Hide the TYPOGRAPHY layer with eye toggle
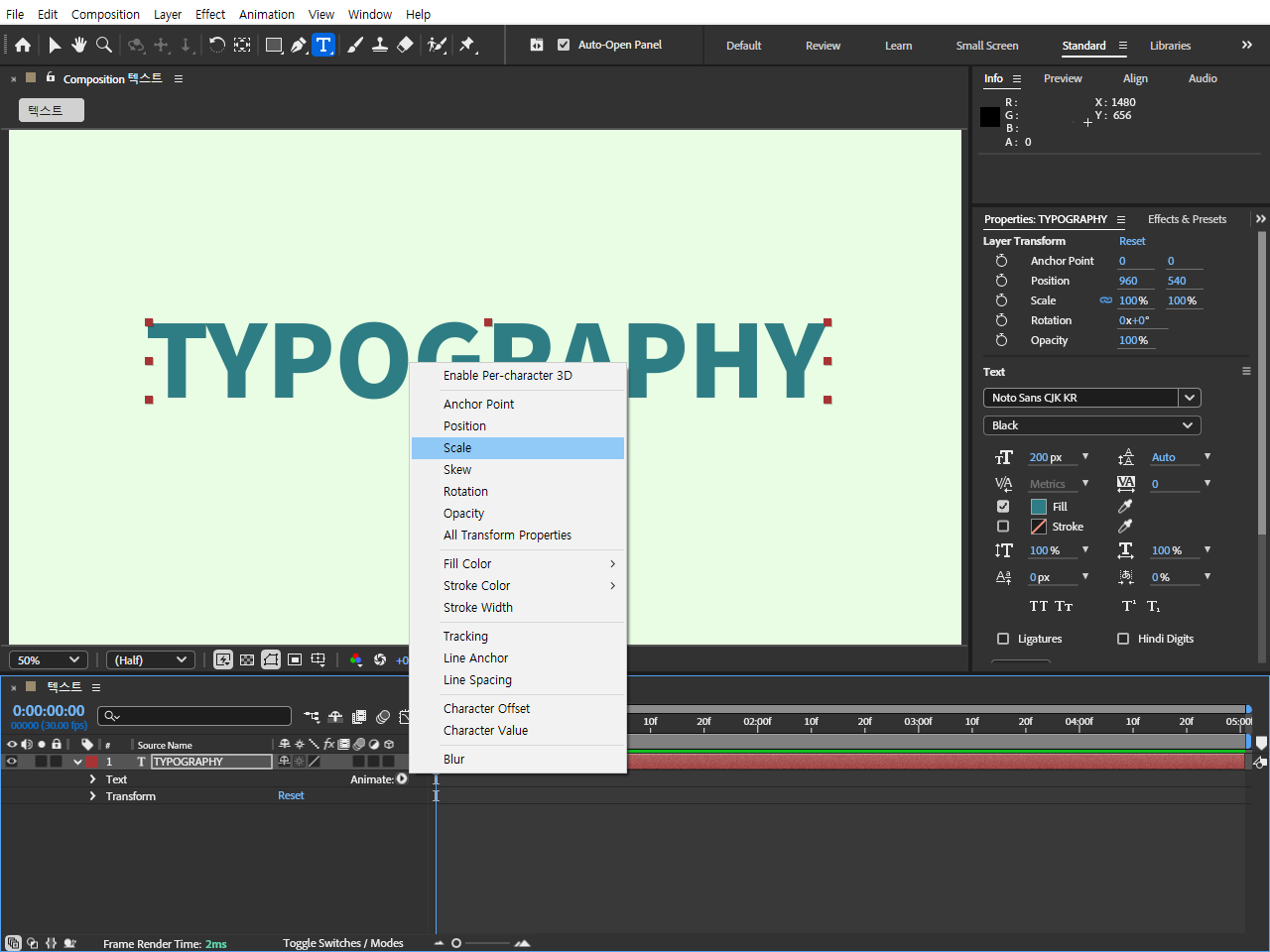This screenshot has width=1270, height=952. [x=12, y=762]
